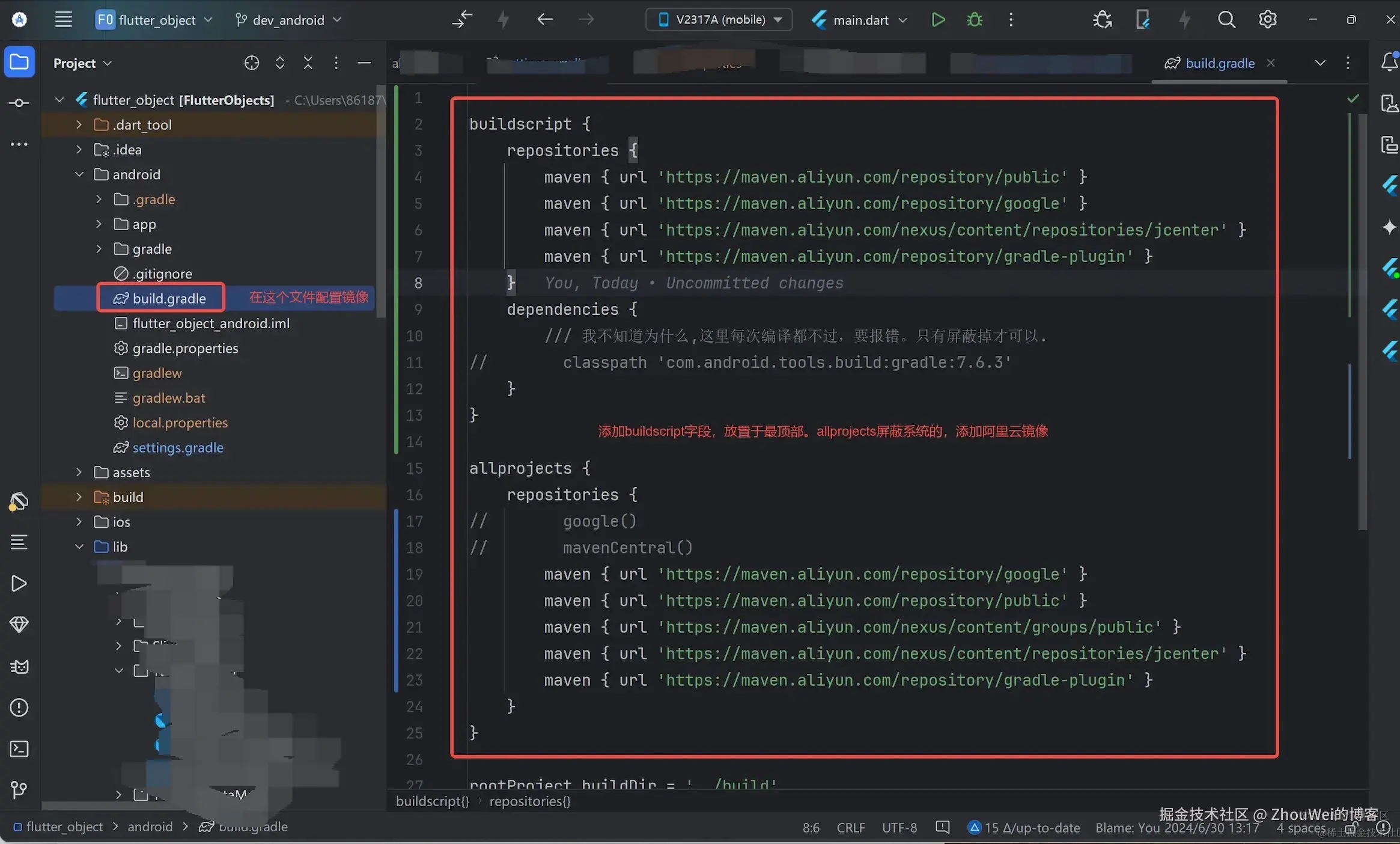Open main hamburger menu

click(63, 20)
